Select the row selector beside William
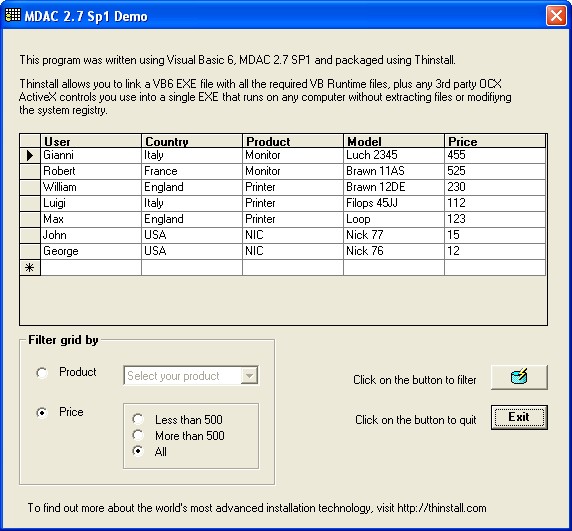572x531 pixels. (x=30, y=187)
